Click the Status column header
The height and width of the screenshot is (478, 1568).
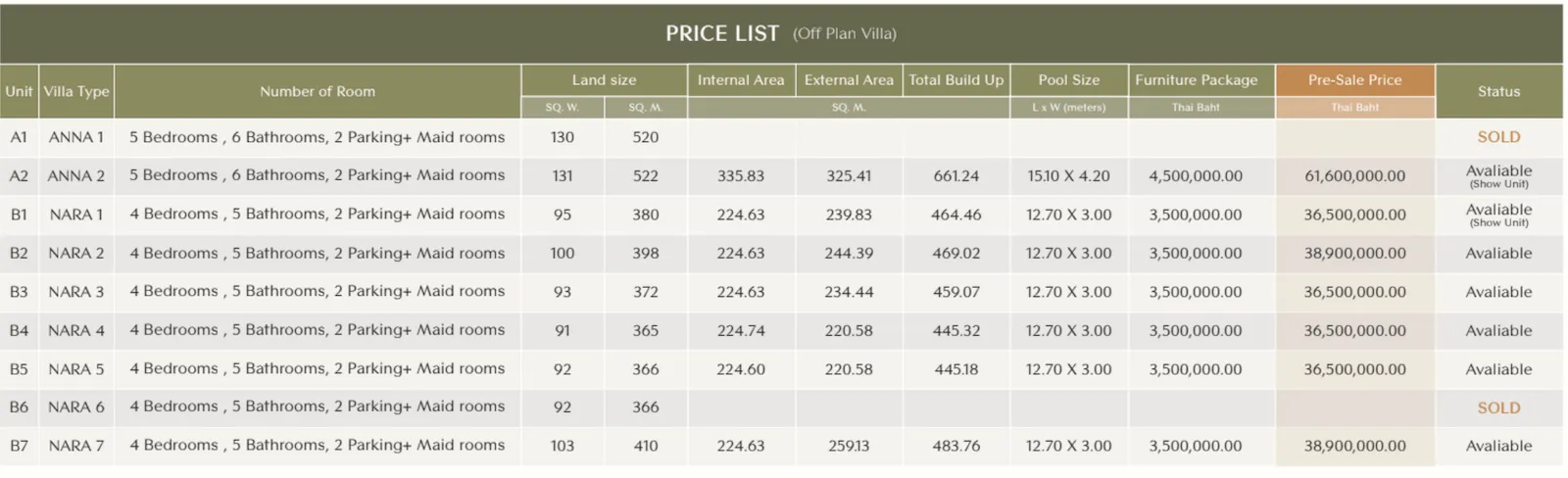click(1498, 91)
